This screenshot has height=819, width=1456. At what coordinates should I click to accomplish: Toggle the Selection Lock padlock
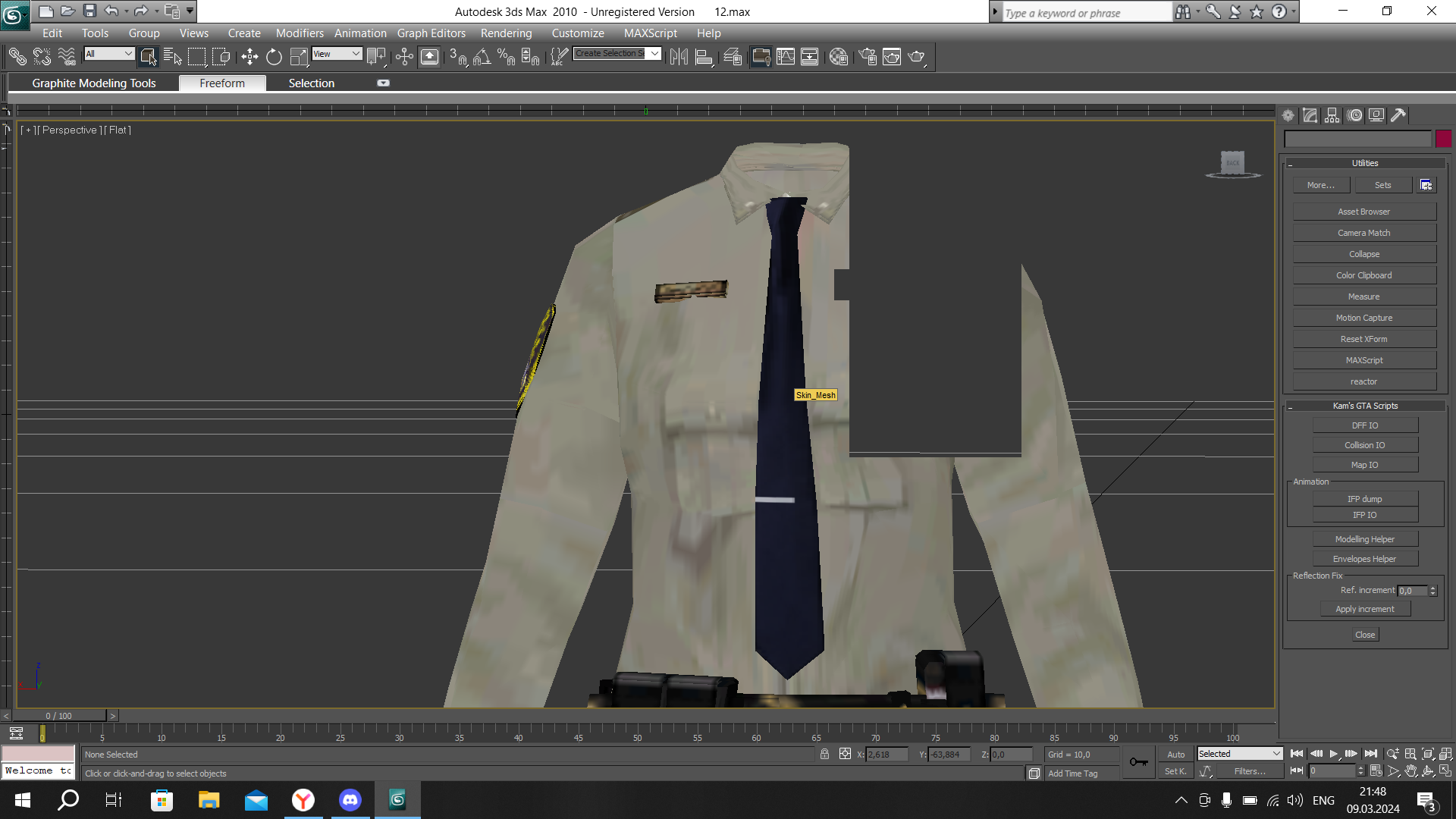click(x=824, y=755)
